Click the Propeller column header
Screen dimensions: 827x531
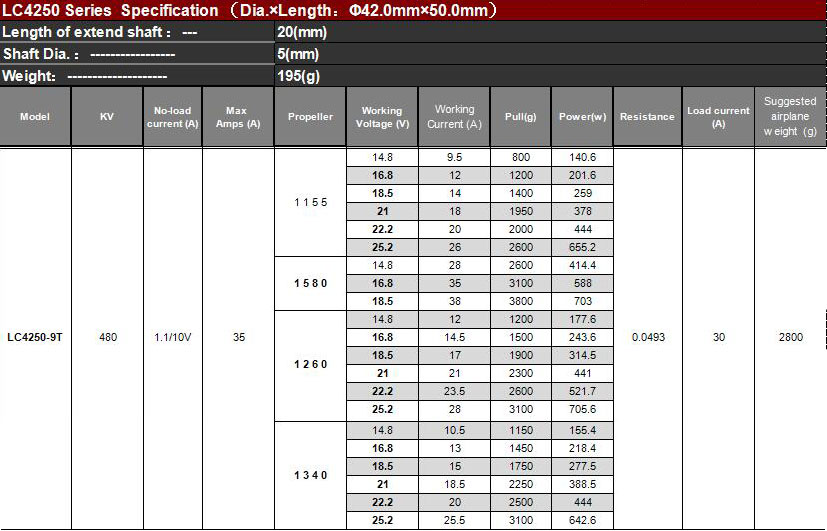pyautogui.click(x=310, y=117)
